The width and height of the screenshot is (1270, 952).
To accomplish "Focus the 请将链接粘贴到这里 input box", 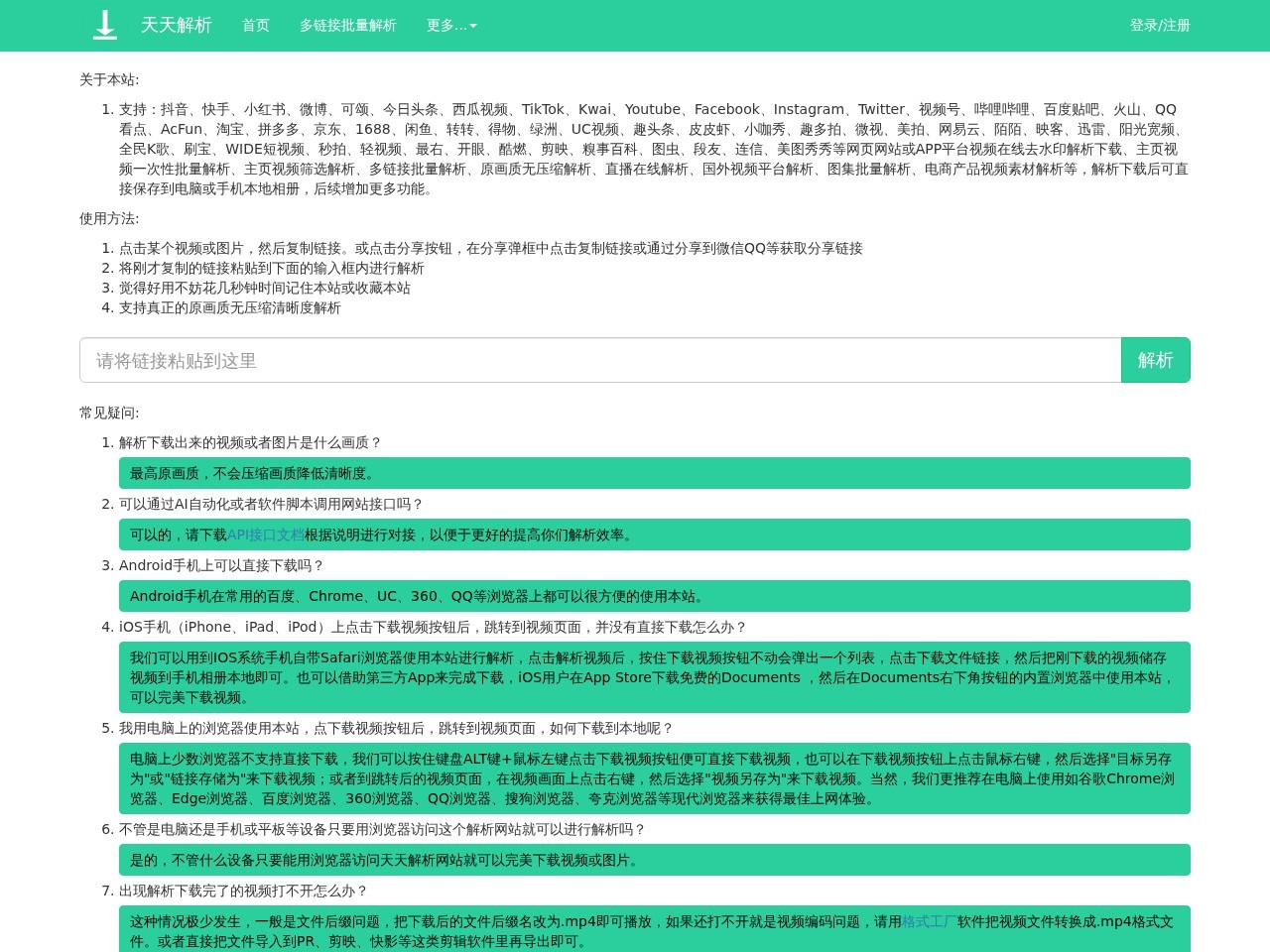I will (600, 360).
